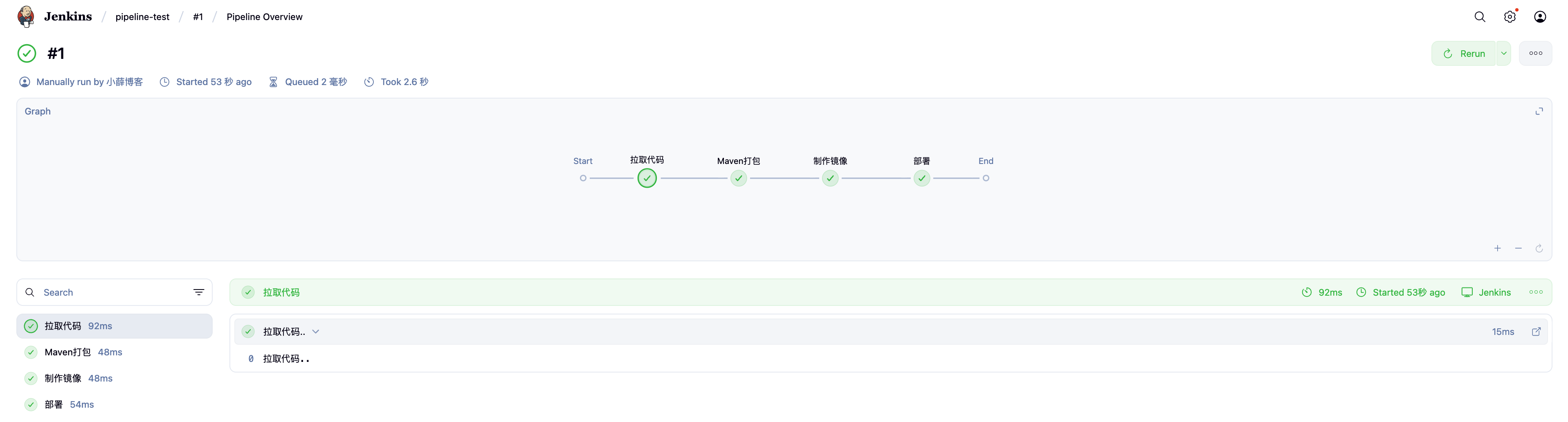1568x422 pixels.
Task: Click the Start node circle
Action: 583,178
